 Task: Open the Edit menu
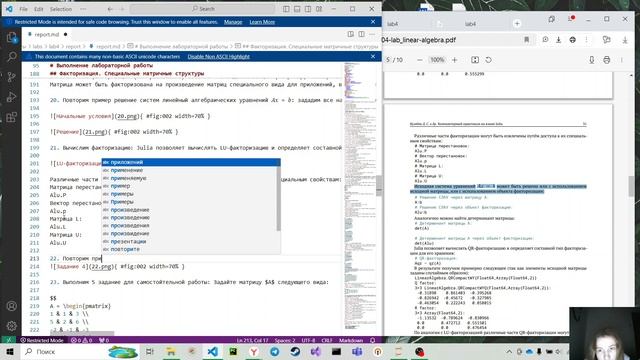click(x=39, y=9)
